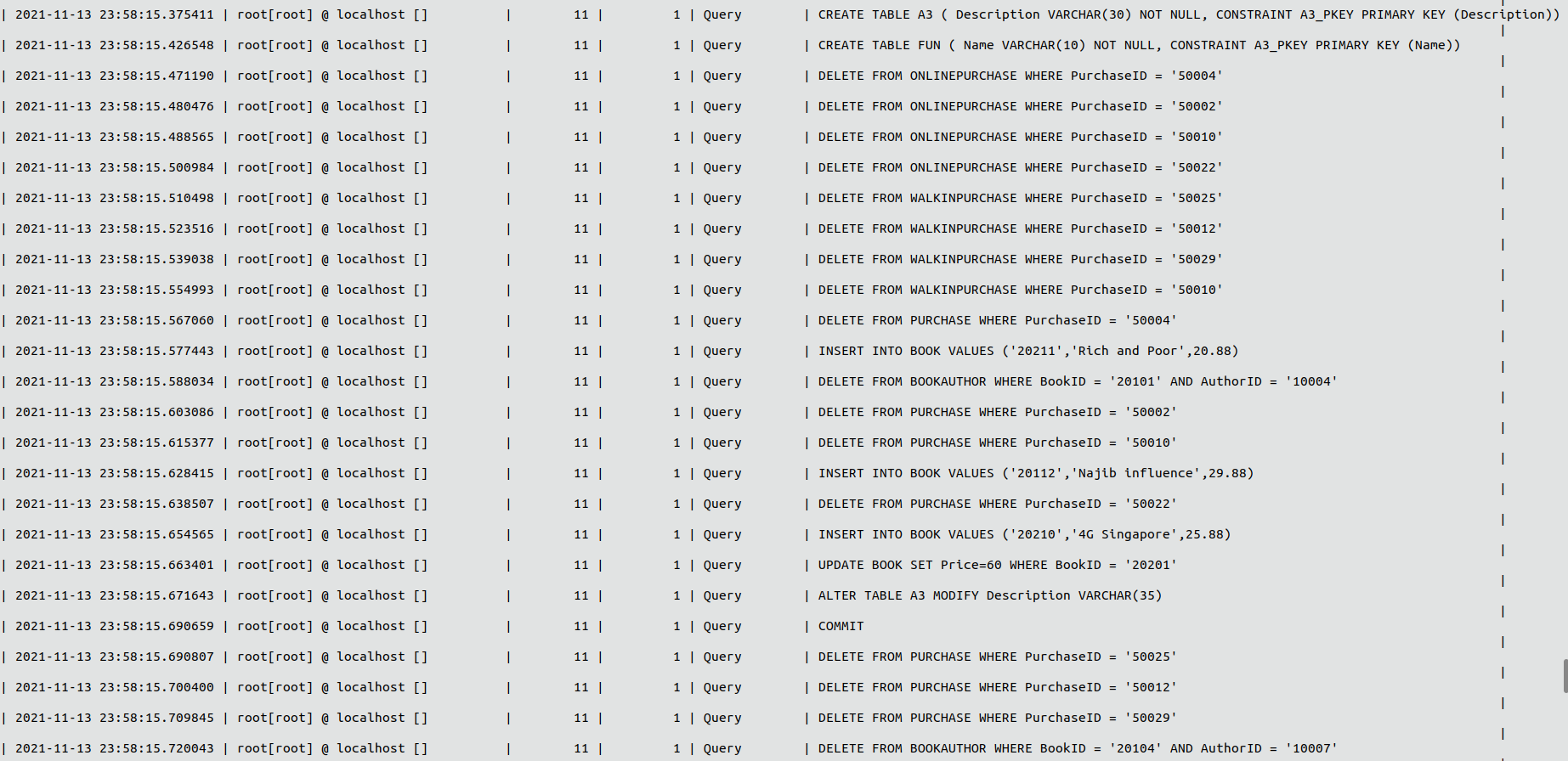
Task: Click timestamp 2021-11-13 23:58:15.500984
Action: (x=115, y=167)
